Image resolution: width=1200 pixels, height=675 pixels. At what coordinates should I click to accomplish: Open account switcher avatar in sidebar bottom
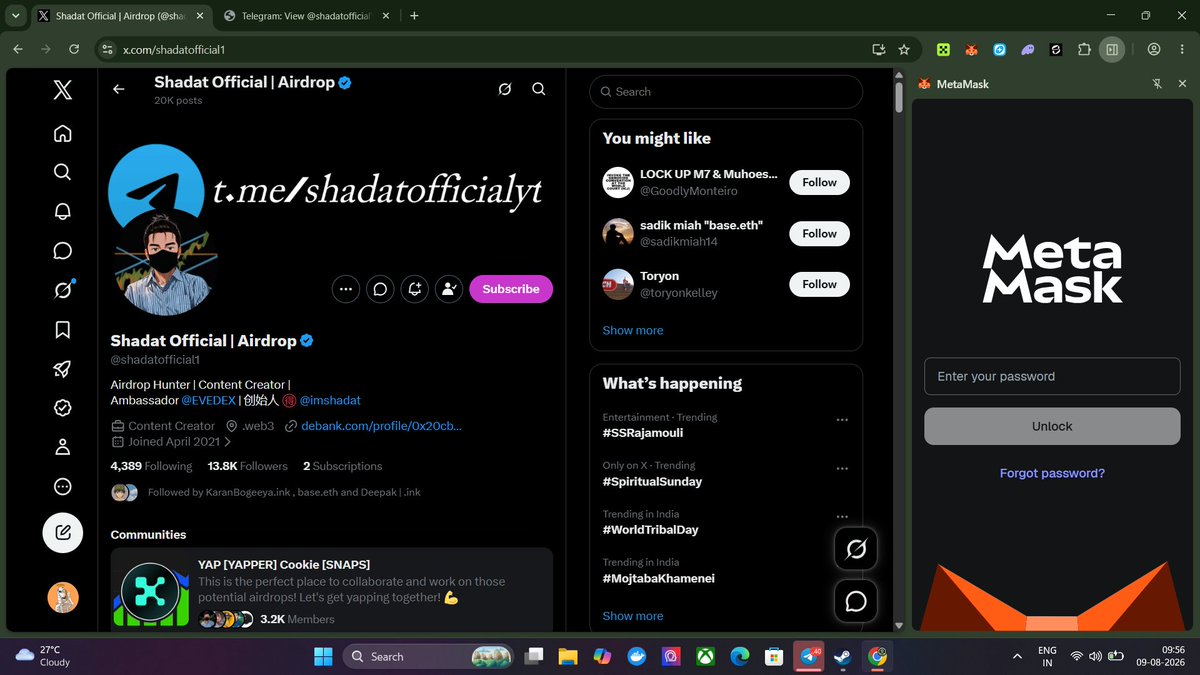point(62,597)
